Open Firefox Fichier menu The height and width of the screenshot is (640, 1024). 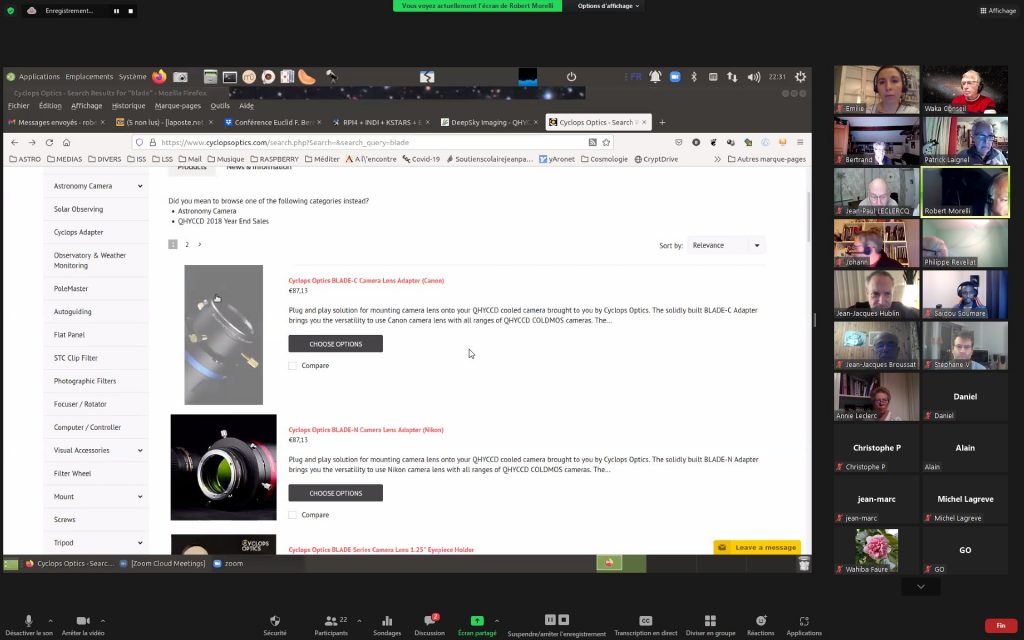pos(18,106)
